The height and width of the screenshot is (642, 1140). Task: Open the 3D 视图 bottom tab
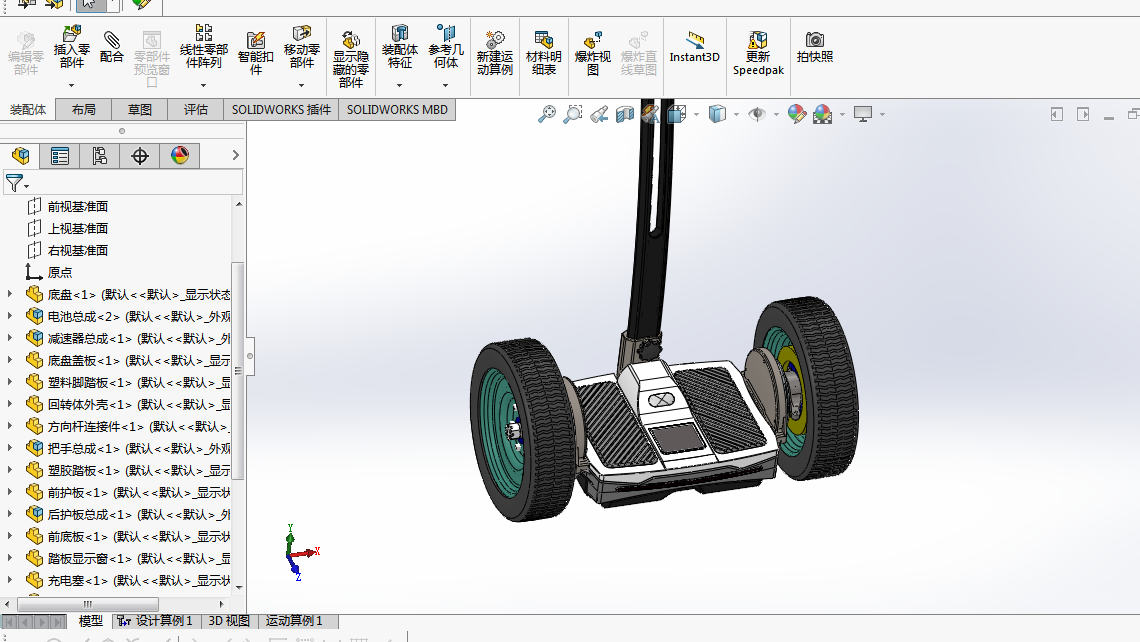(229, 621)
